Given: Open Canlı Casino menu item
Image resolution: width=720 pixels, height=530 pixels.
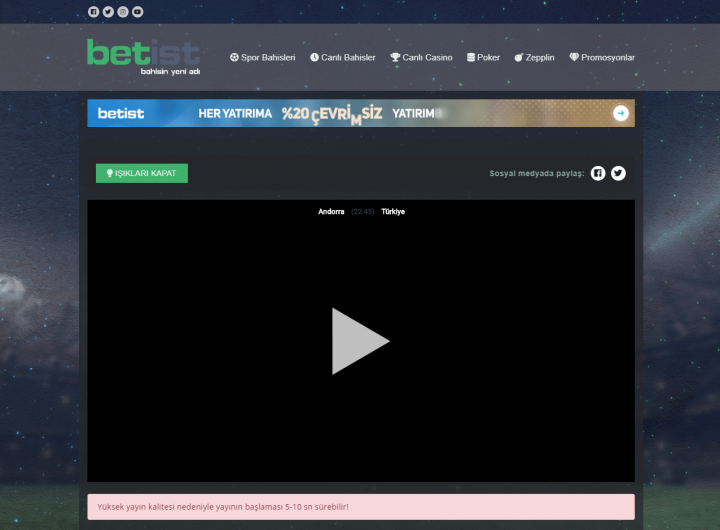Looking at the screenshot, I should 421,57.
